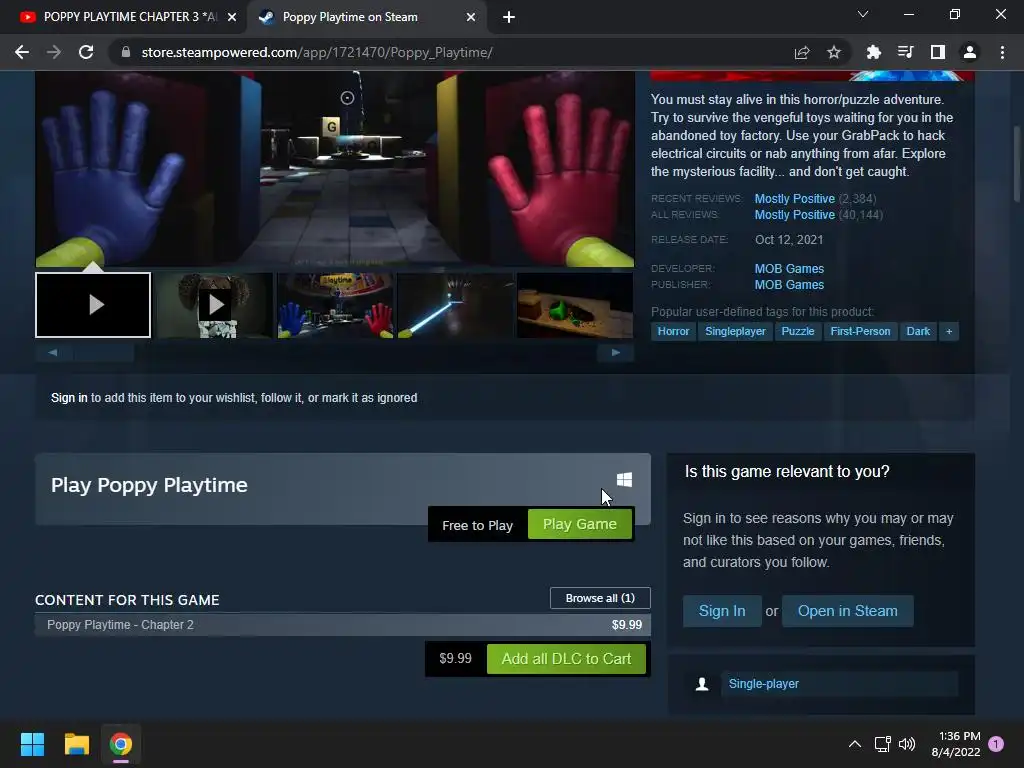1024x768 pixels.
Task: Select the blue laser screenshot thumbnail
Action: click(455, 305)
